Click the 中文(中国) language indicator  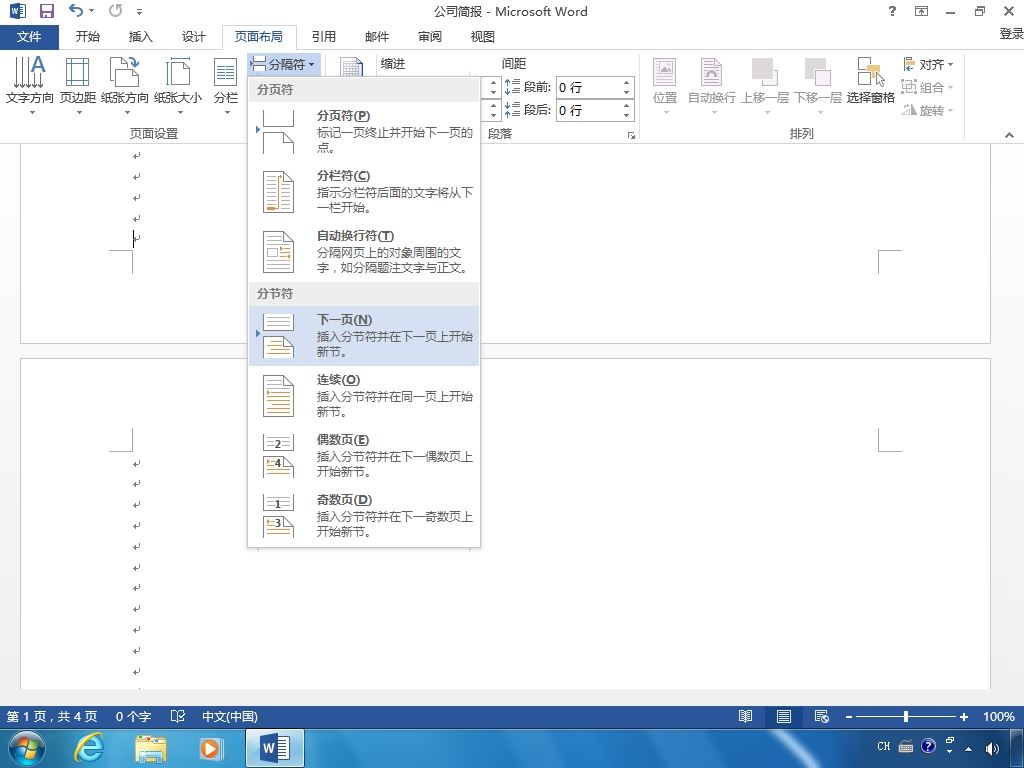click(230, 716)
